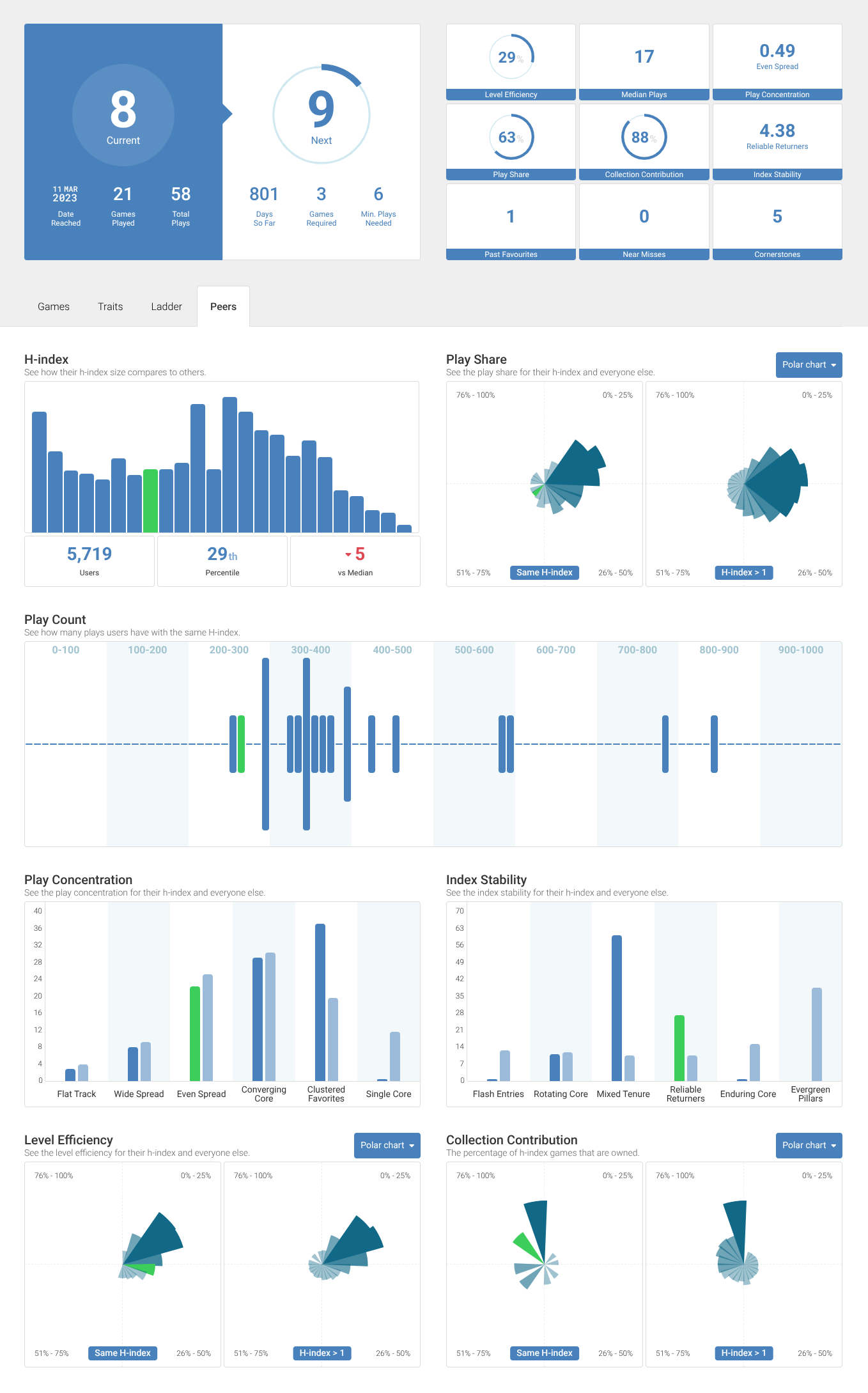Click H-index > 1 label under Play Share
868x1393 pixels.
tap(744, 573)
